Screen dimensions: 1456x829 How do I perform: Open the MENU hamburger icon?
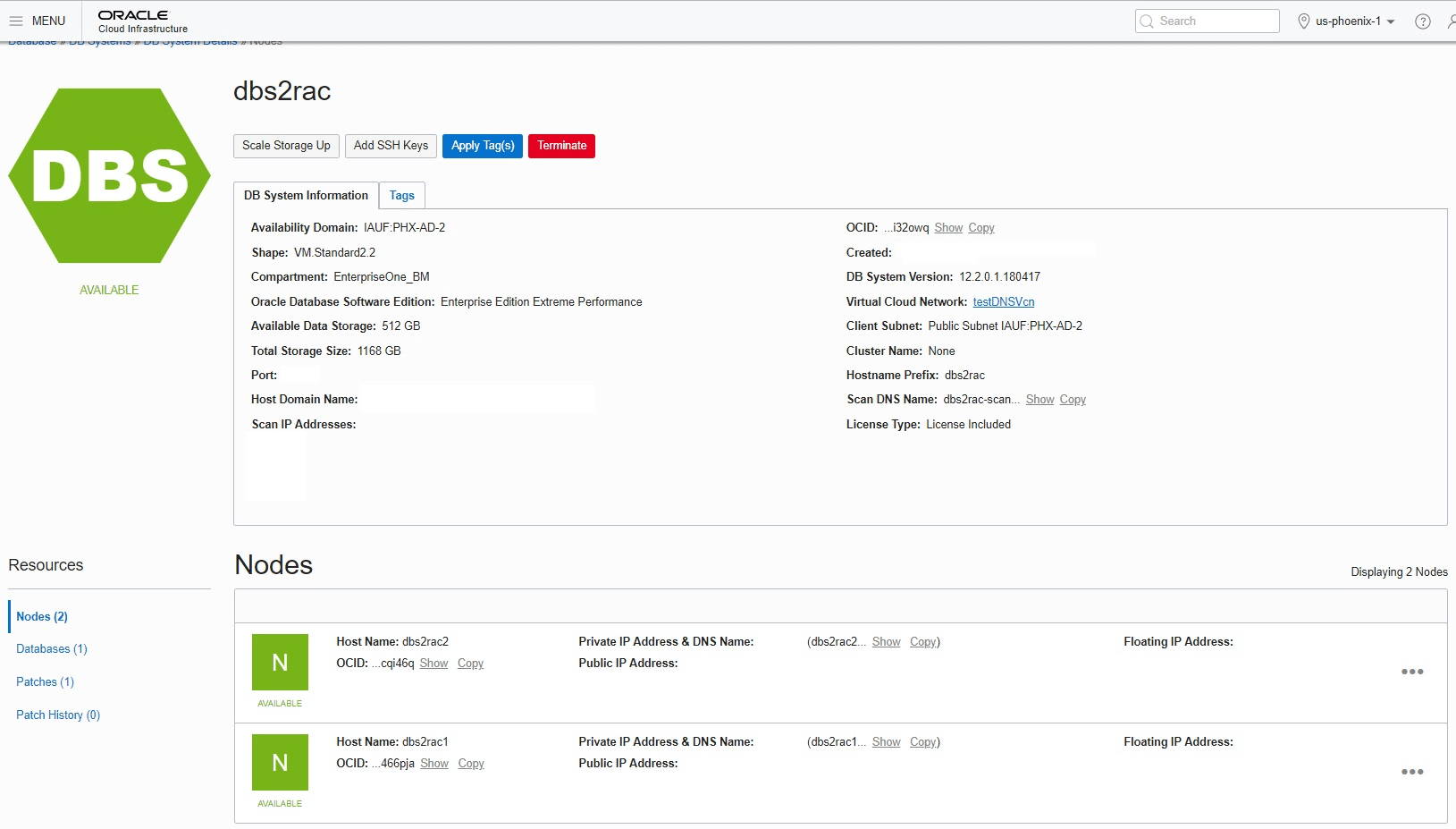tap(16, 21)
